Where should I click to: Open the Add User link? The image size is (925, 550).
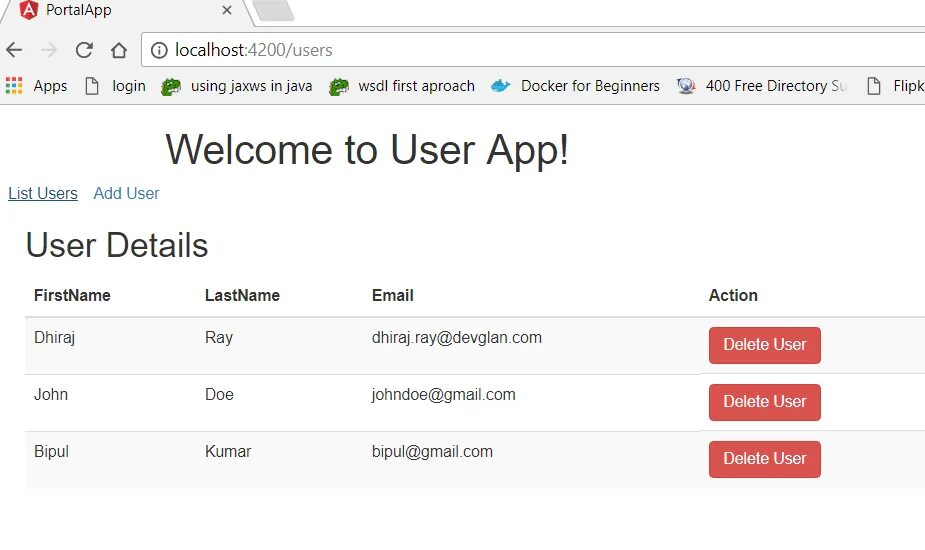point(126,193)
